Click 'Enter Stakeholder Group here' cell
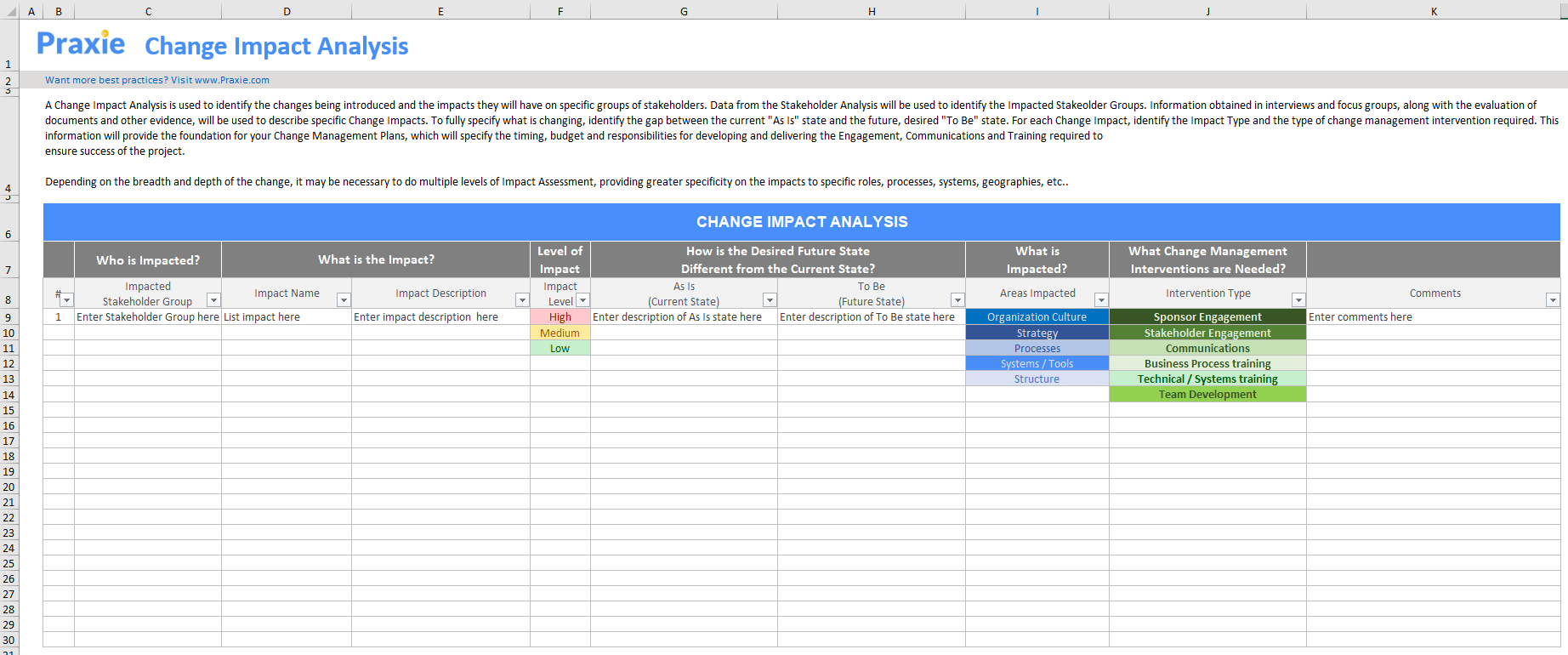The height and width of the screenshot is (655, 1568). 148,316
